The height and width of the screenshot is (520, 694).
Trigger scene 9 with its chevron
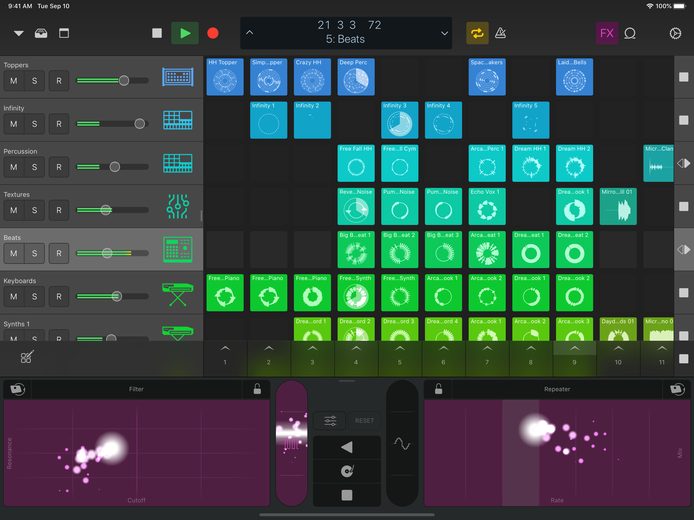click(x=574, y=349)
